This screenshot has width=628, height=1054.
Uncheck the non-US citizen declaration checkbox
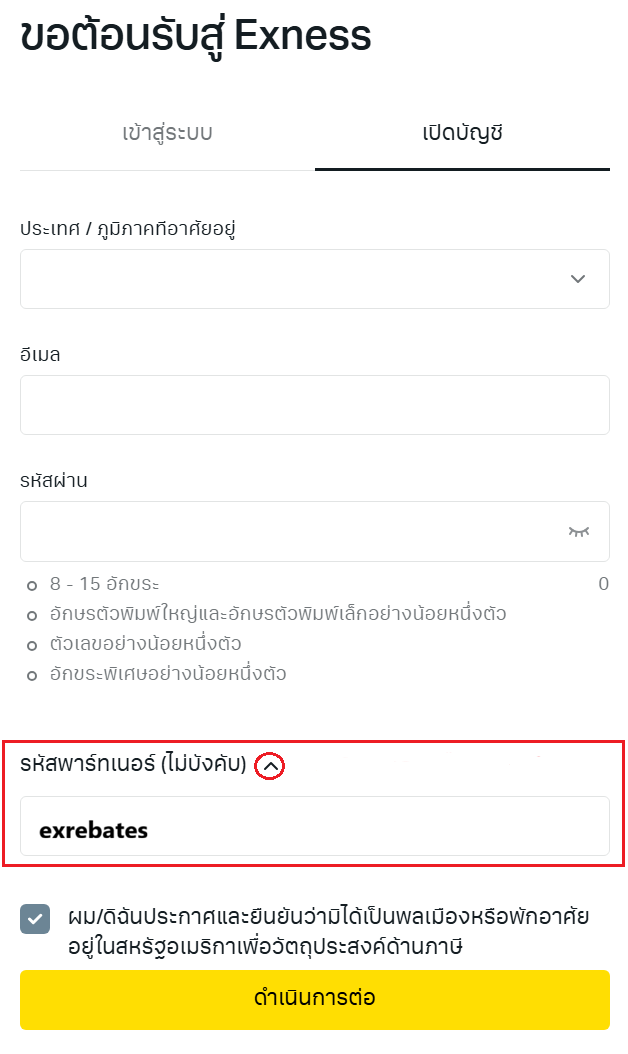click(x=35, y=919)
